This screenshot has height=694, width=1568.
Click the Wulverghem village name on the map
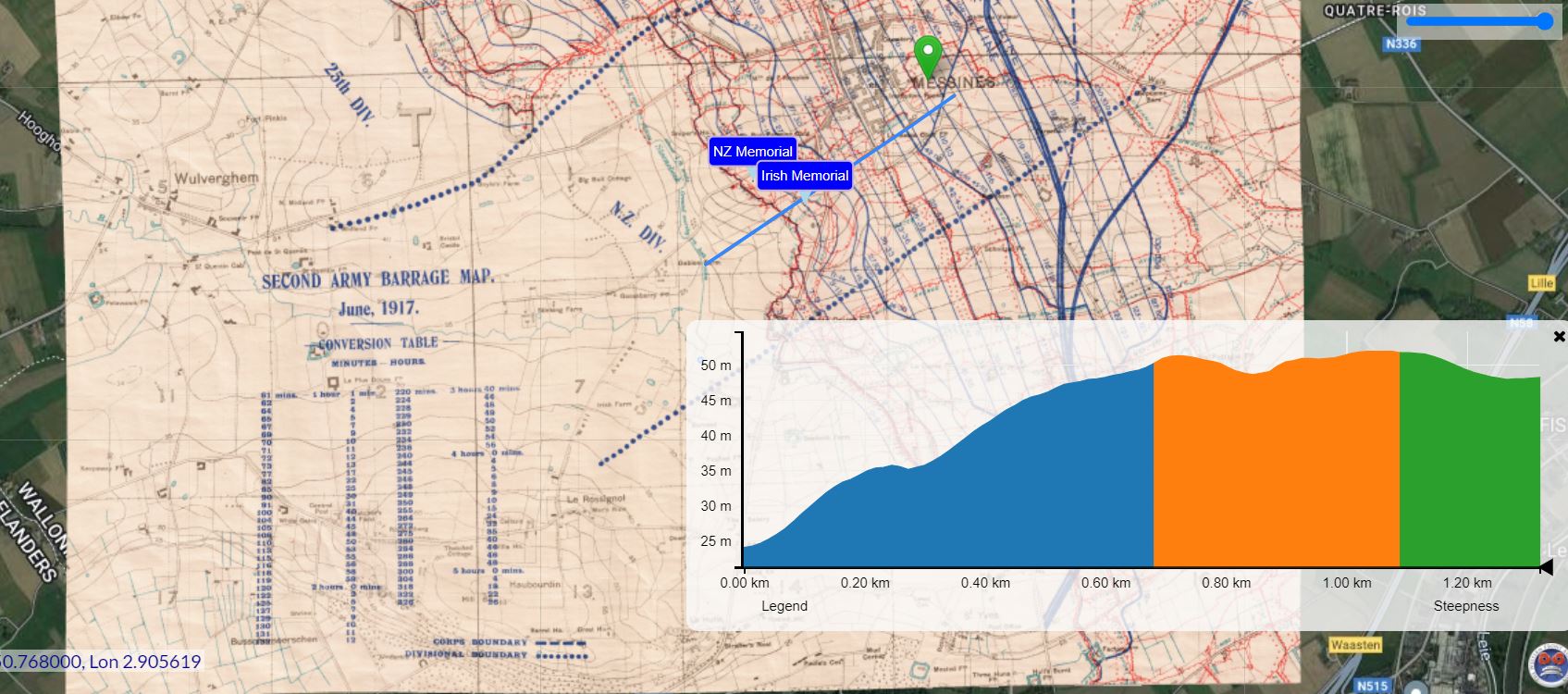pos(217,178)
